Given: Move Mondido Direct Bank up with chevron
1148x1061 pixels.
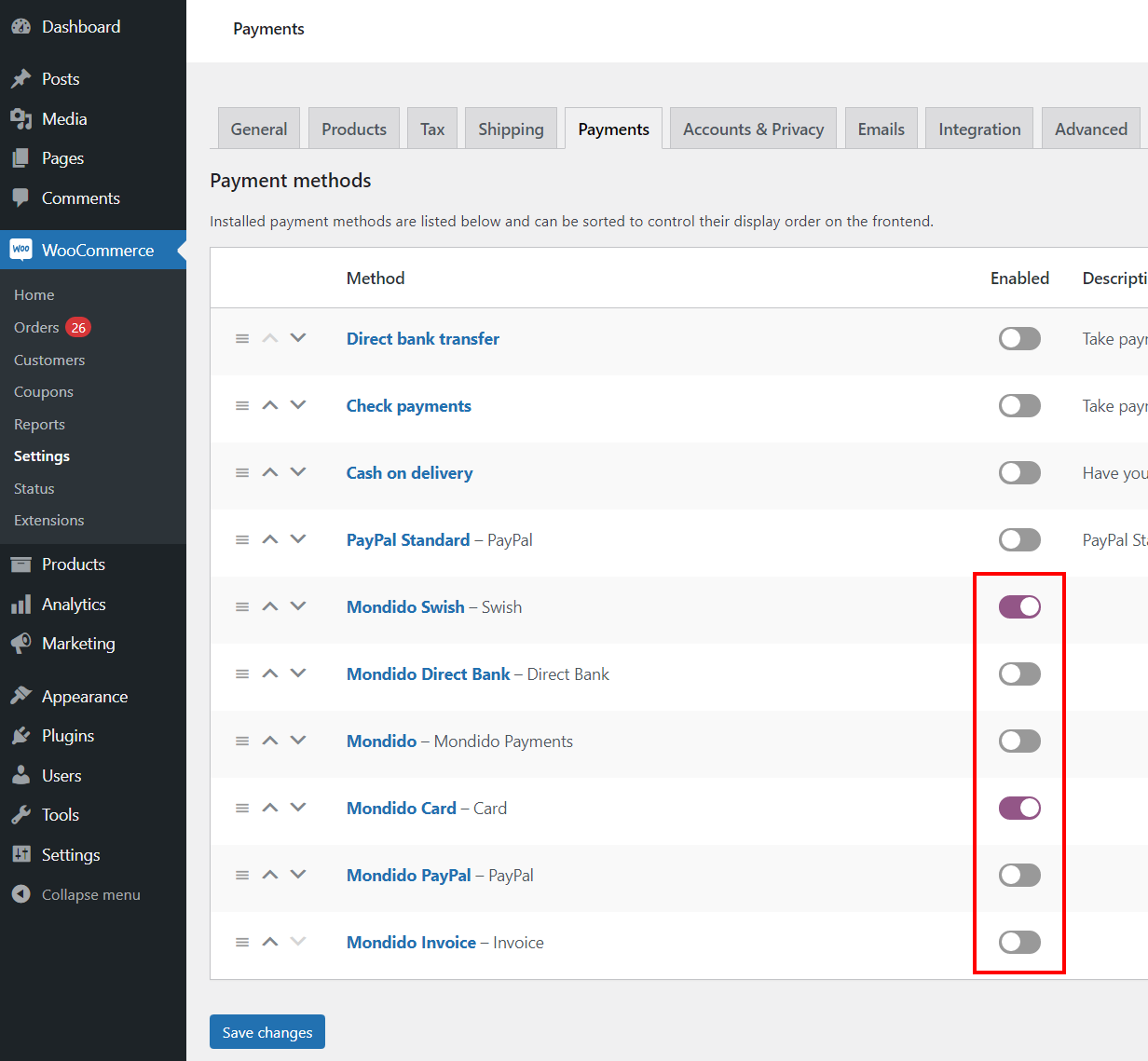Looking at the screenshot, I should pos(270,673).
